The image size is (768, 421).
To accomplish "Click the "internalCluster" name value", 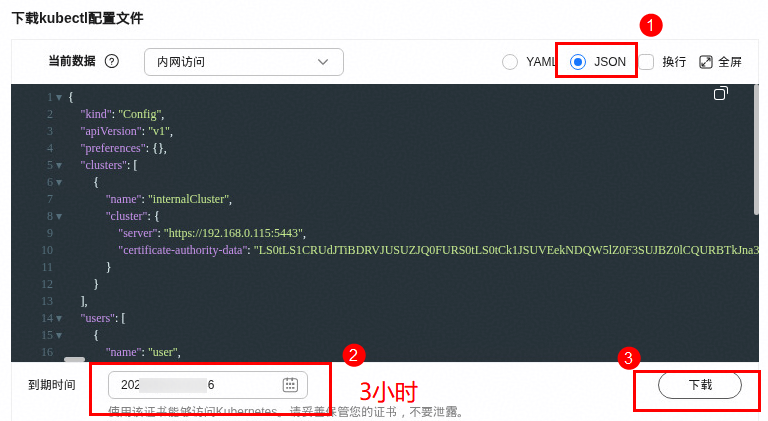I will click(189, 199).
